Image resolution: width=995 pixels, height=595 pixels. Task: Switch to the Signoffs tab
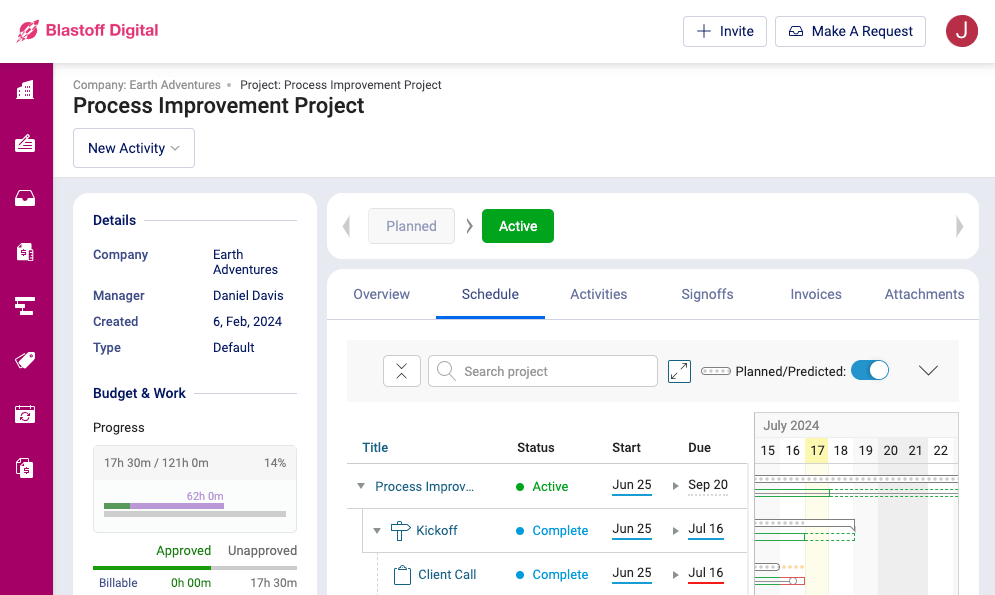pyautogui.click(x=707, y=294)
